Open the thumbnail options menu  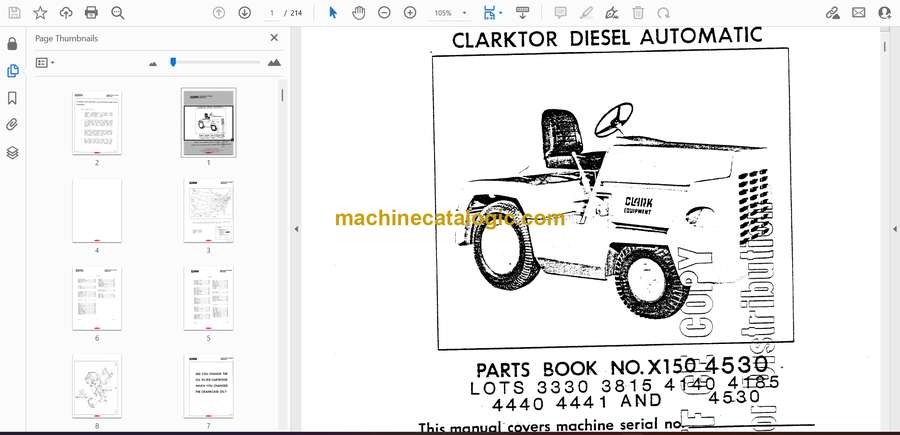(45, 63)
